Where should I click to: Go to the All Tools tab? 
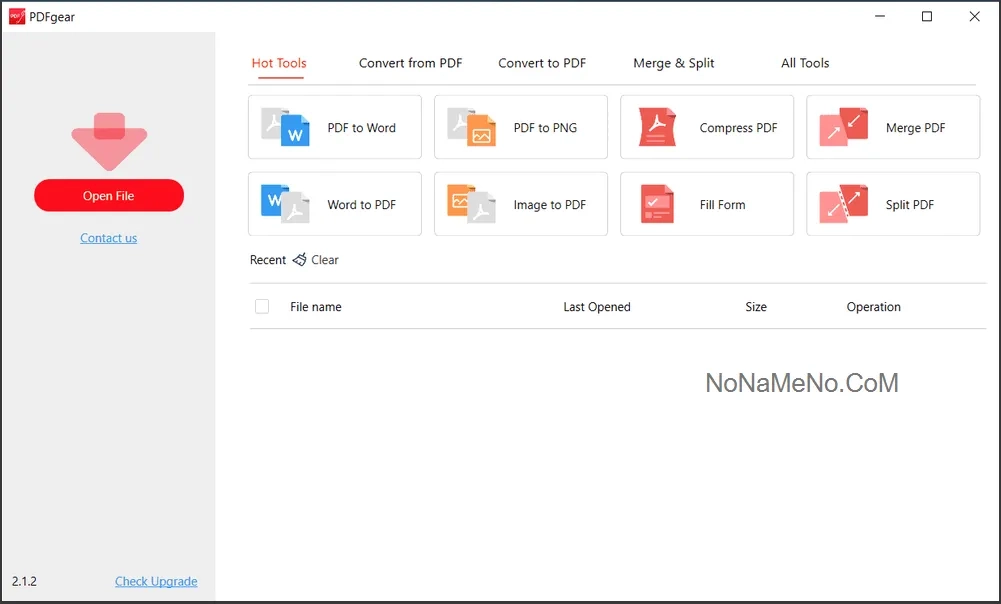click(x=805, y=63)
